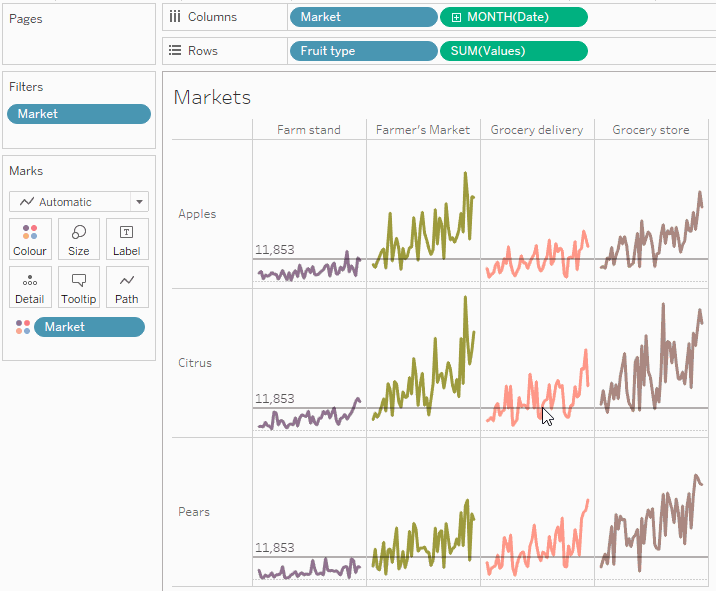Click the Citrus row header
Image resolution: width=716 pixels, height=591 pixels.
[x=195, y=363]
